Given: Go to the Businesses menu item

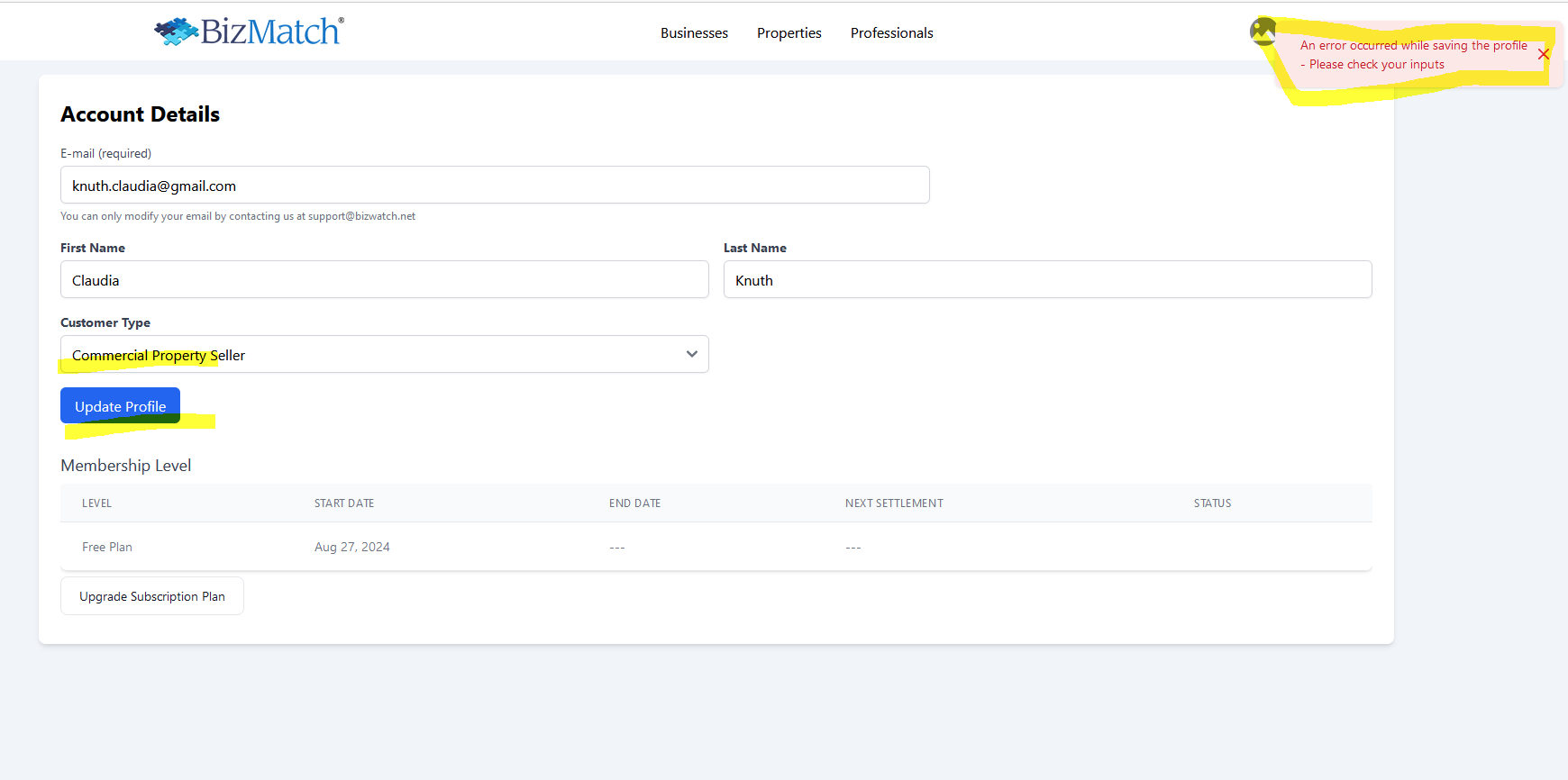Looking at the screenshot, I should click(694, 33).
